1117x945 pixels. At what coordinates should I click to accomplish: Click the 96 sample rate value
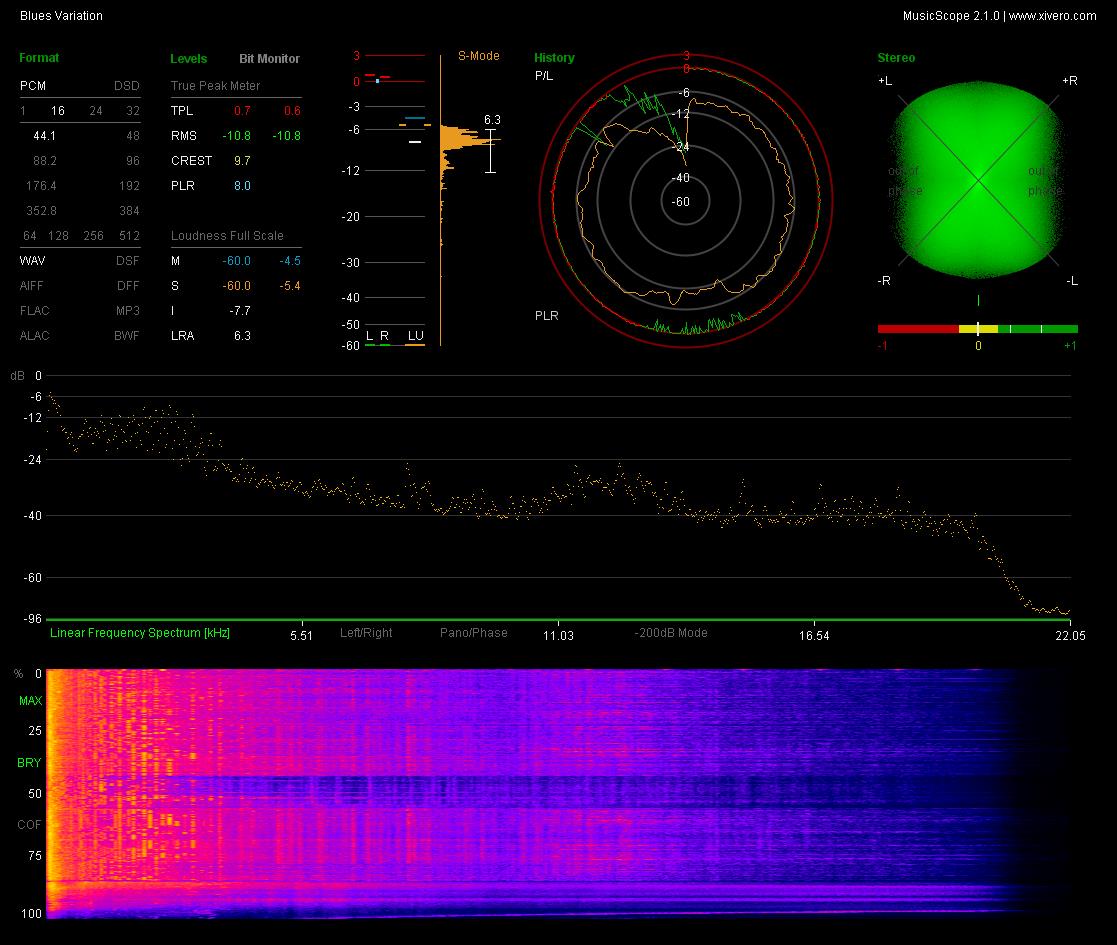click(x=133, y=161)
